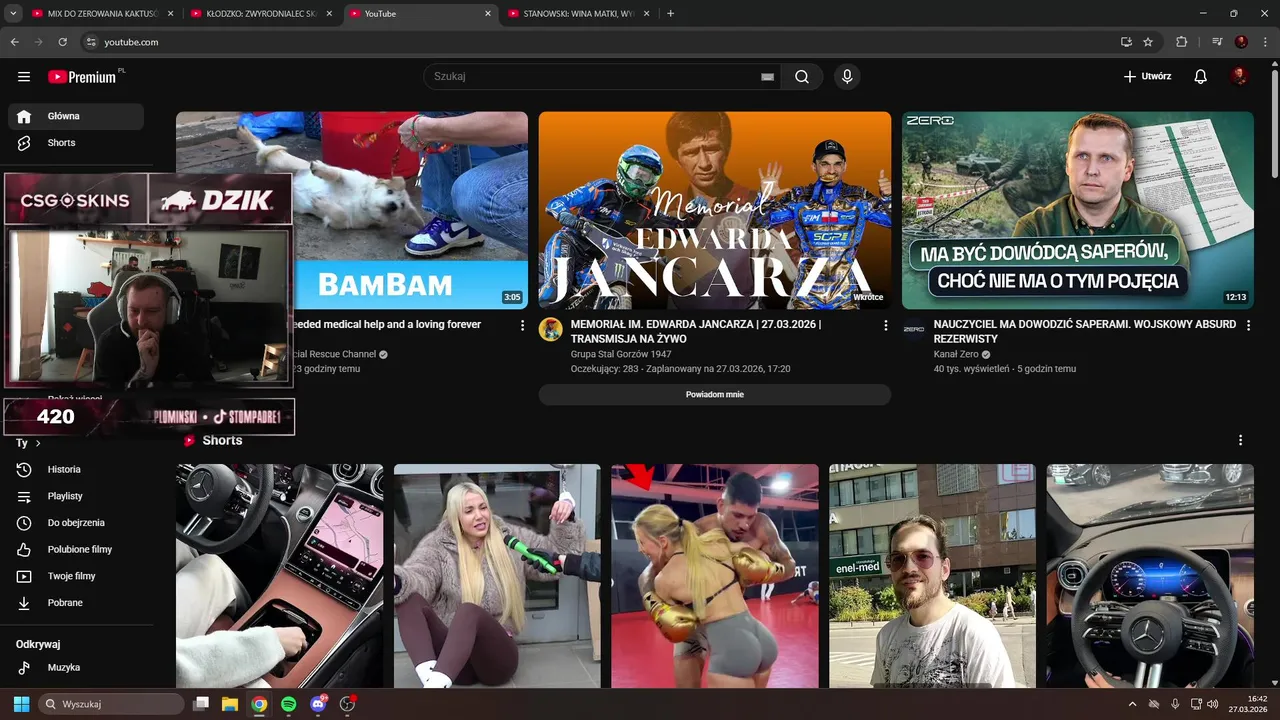Click the magnifier search button
Screen dimensions: 1280x720
coord(802,77)
